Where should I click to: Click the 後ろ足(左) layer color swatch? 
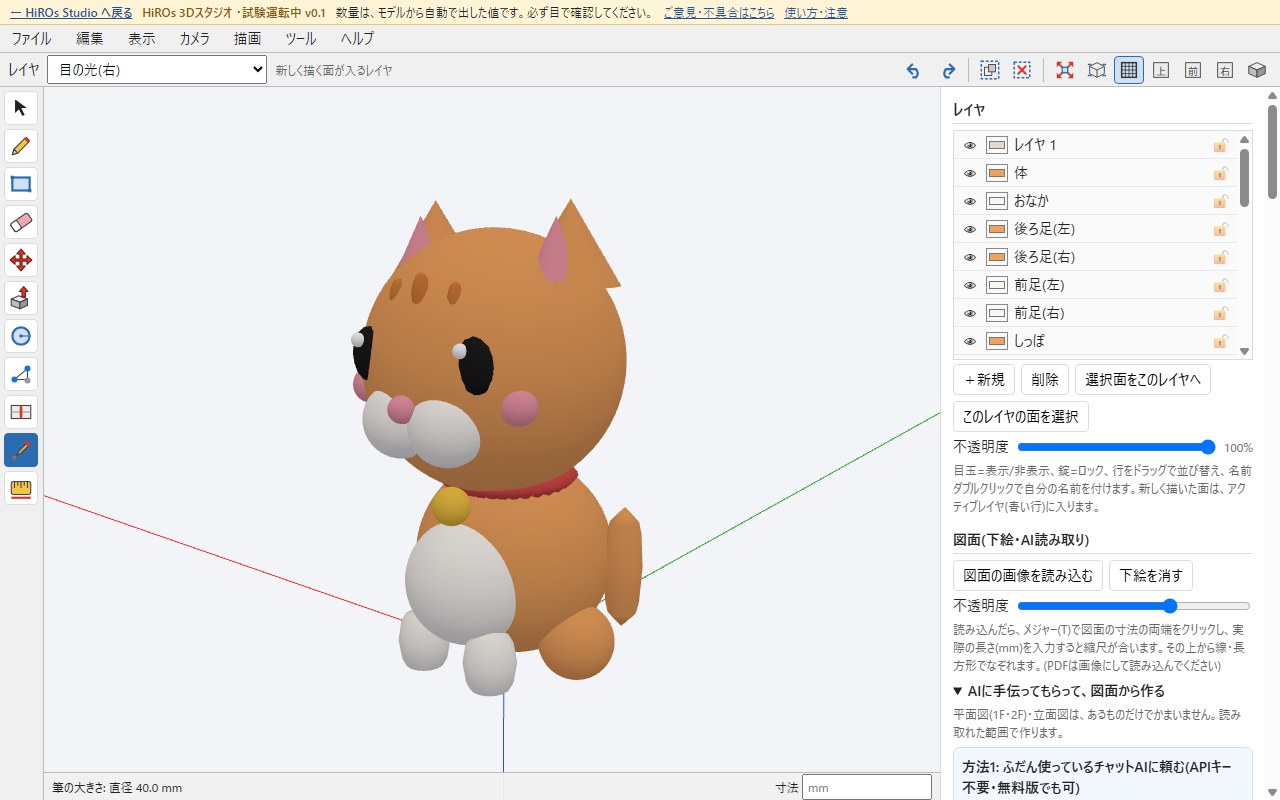click(996, 229)
